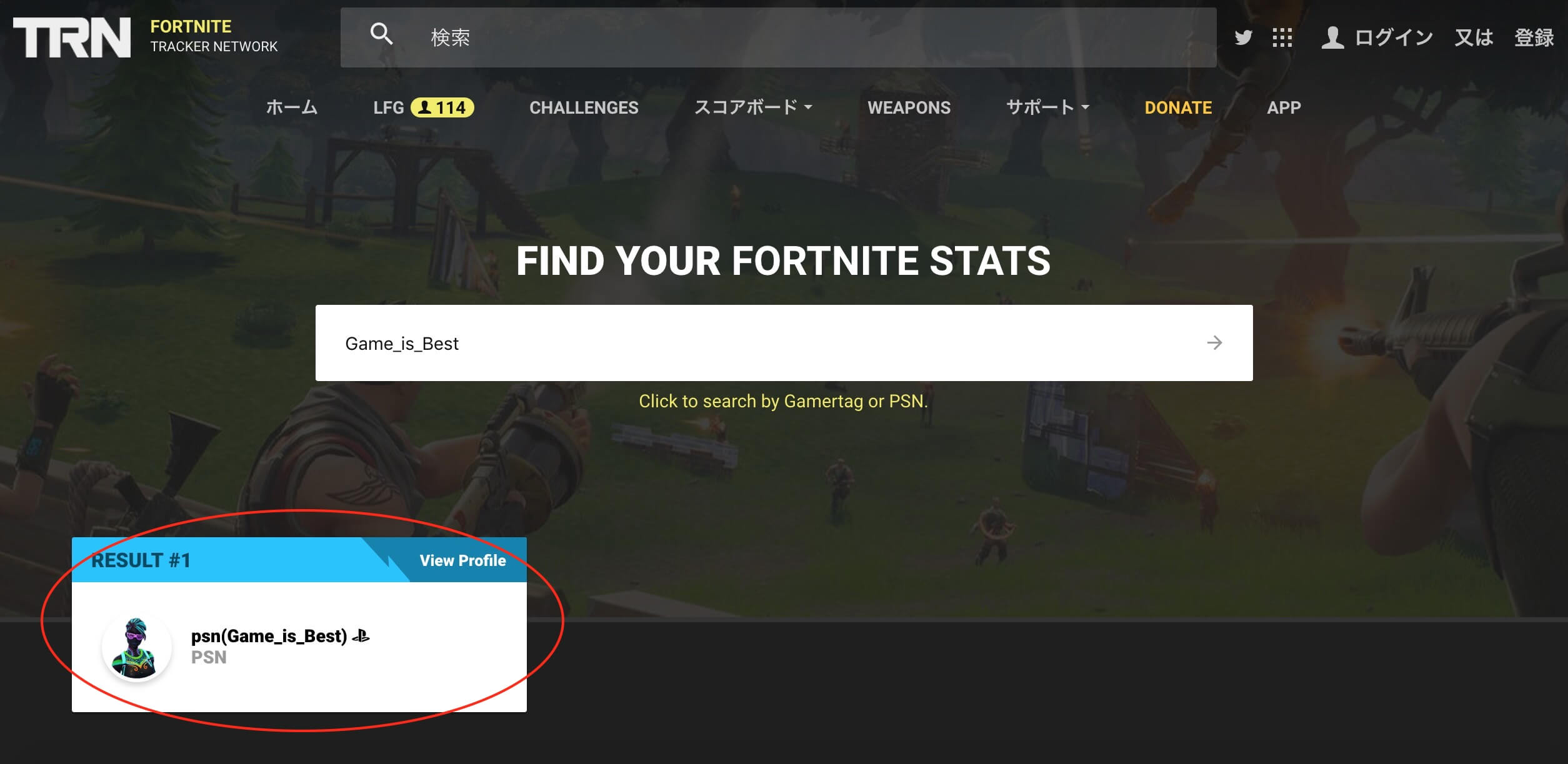Click the 登録 register link
The height and width of the screenshot is (764, 1568).
tap(1534, 37)
